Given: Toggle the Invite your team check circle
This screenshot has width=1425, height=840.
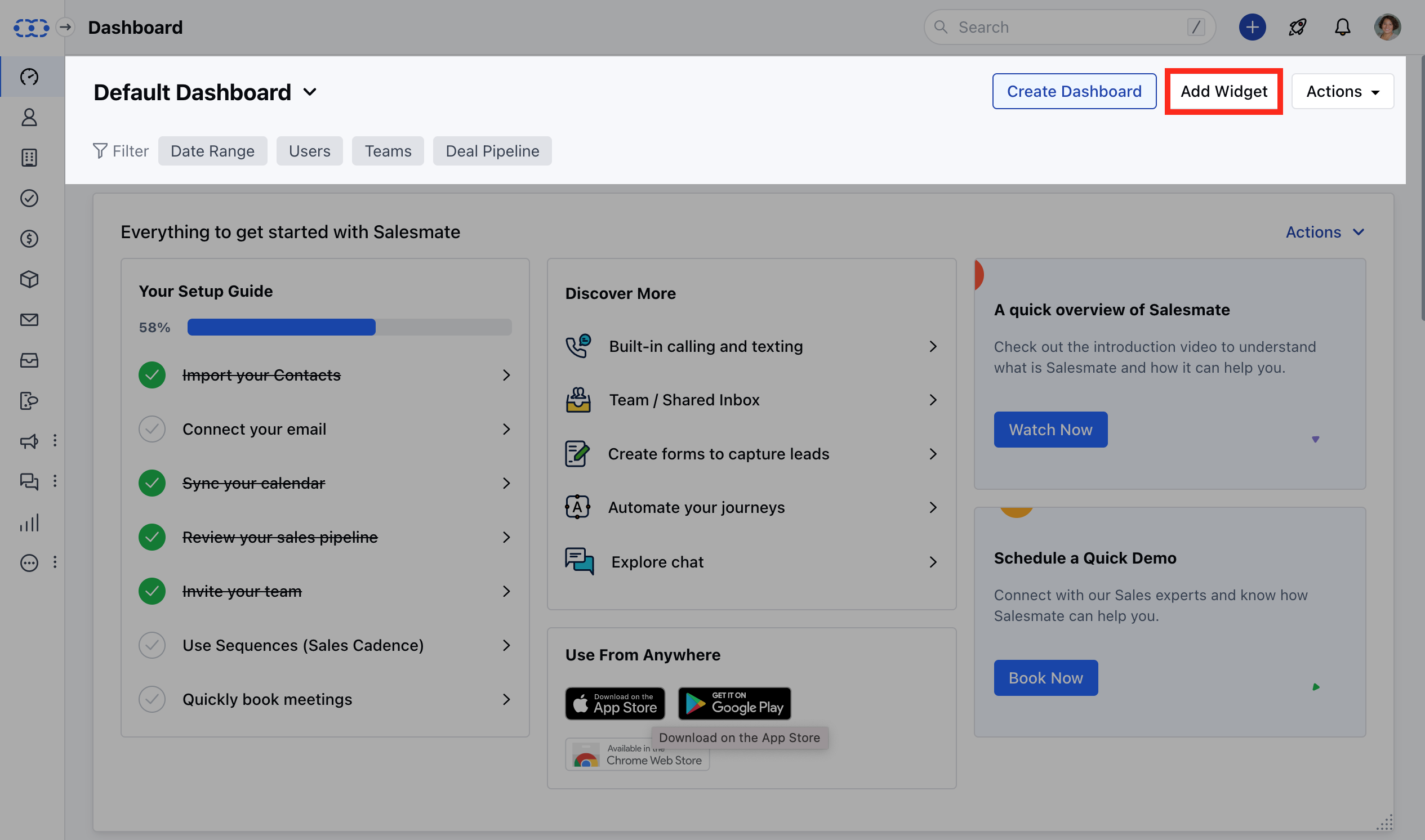Looking at the screenshot, I should (152, 591).
